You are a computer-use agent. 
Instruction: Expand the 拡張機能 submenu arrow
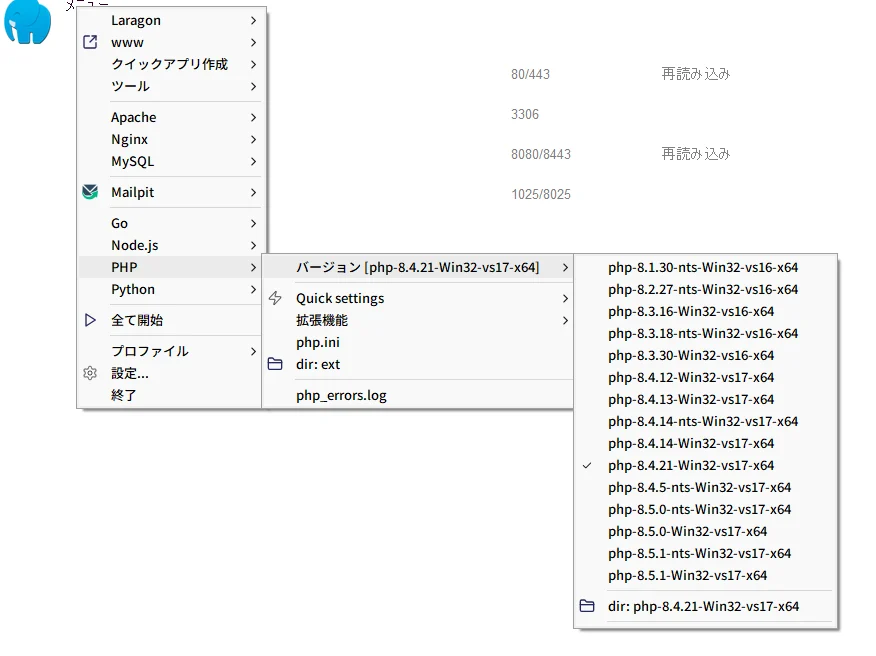click(565, 320)
